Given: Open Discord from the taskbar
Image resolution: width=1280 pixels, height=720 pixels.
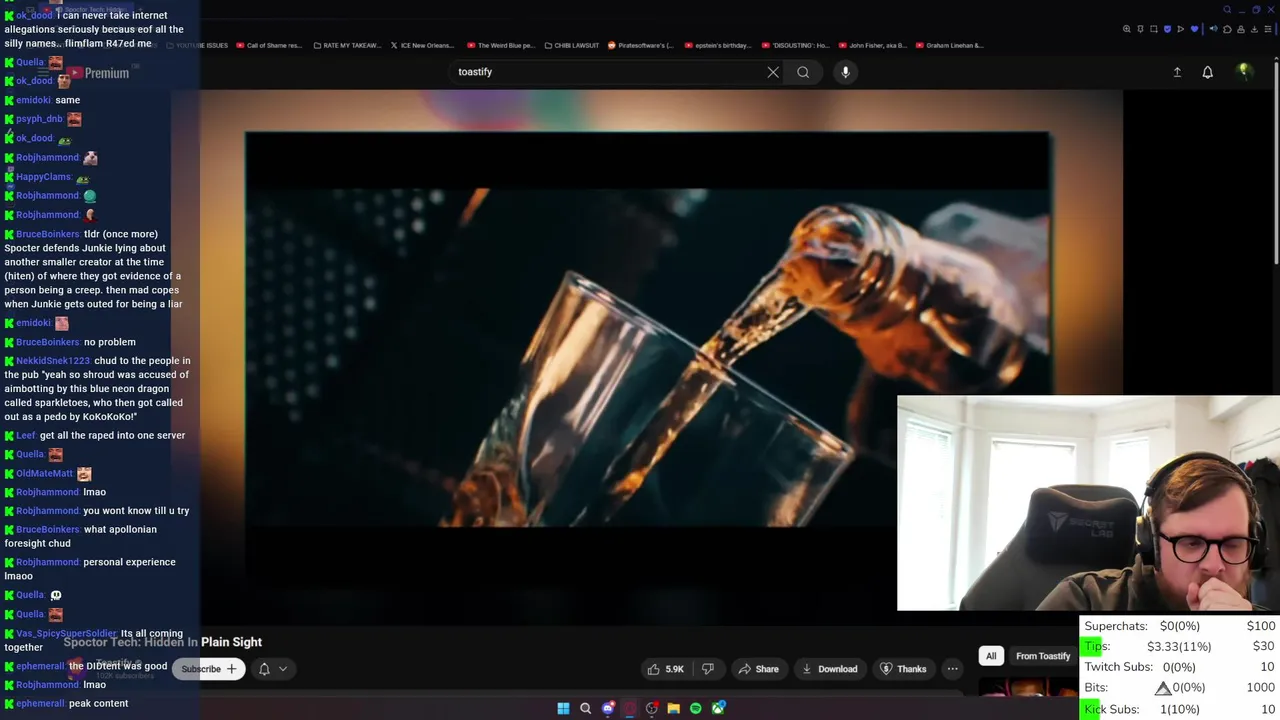Looking at the screenshot, I should (x=607, y=708).
